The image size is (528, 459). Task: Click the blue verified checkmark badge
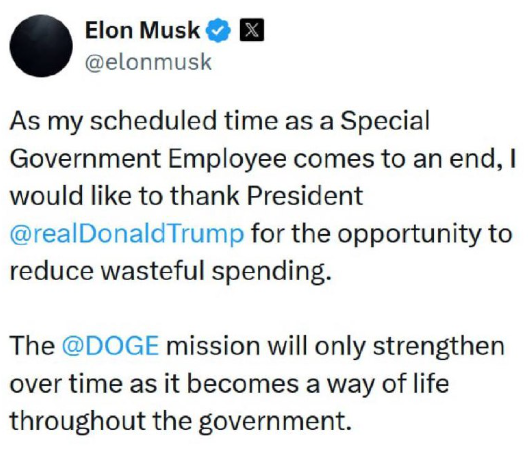point(218,30)
